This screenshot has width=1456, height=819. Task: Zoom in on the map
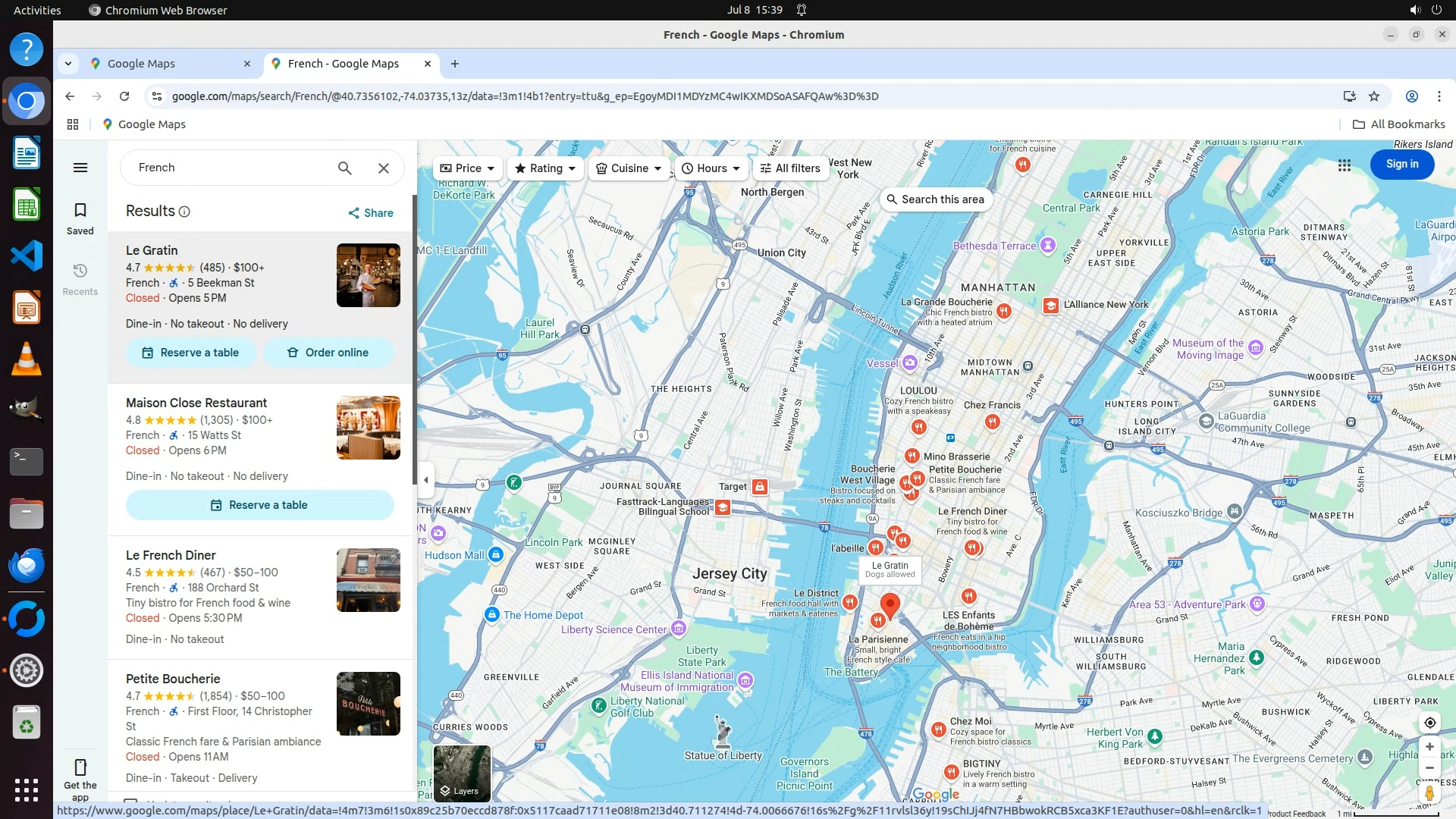point(1429,747)
